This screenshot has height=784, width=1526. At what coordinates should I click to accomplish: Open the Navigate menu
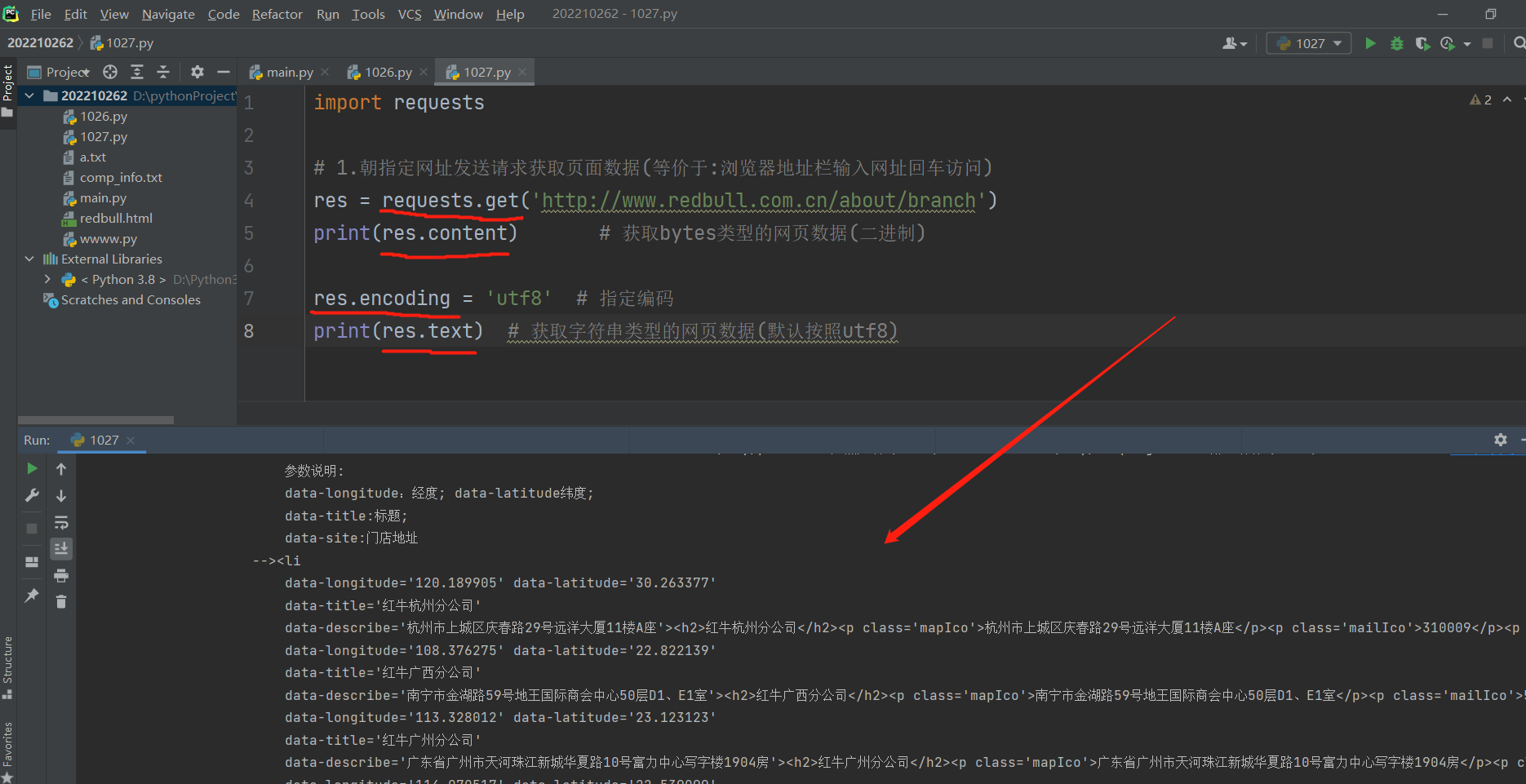[168, 14]
